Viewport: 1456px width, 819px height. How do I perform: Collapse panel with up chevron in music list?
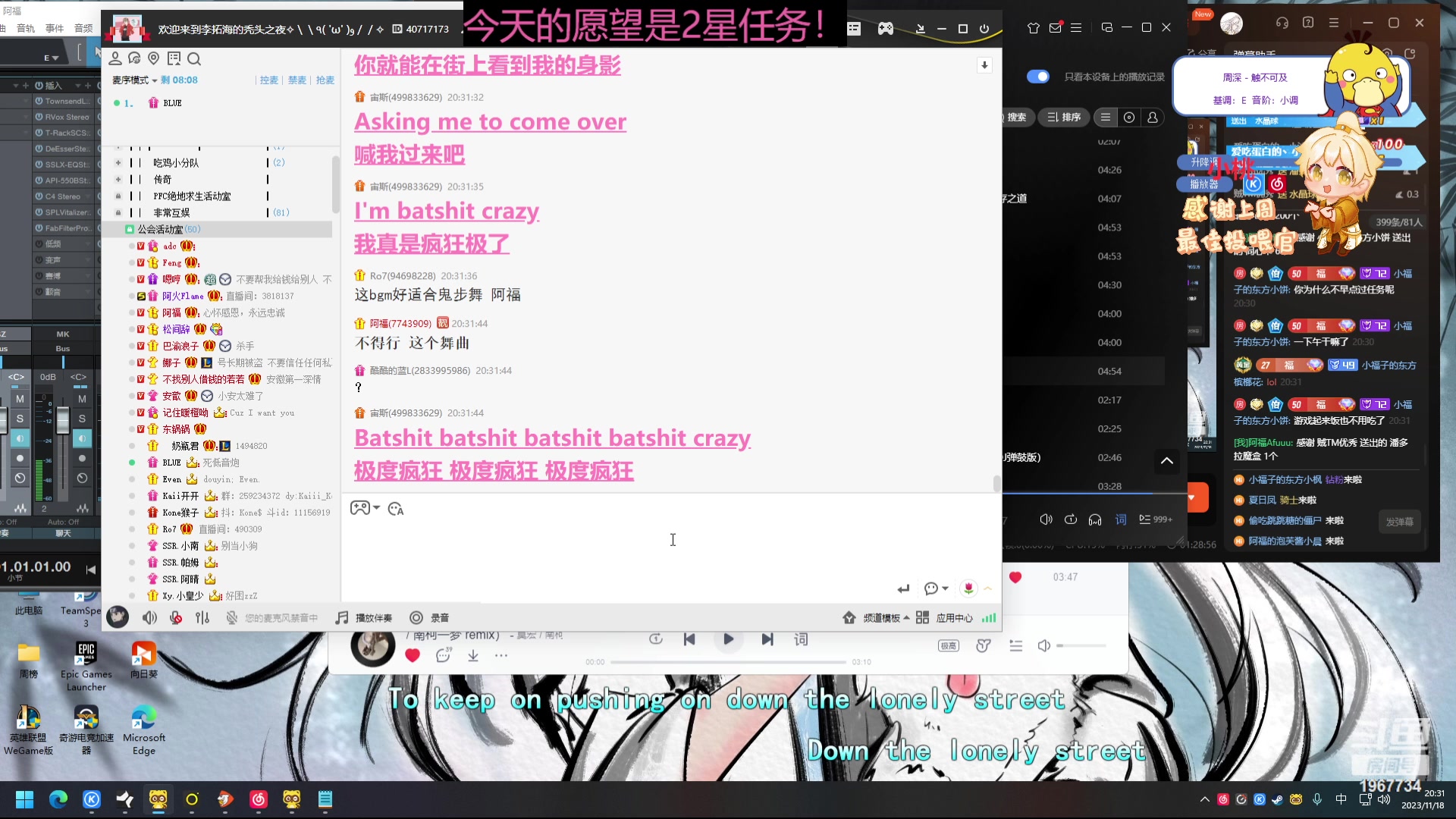1167,460
